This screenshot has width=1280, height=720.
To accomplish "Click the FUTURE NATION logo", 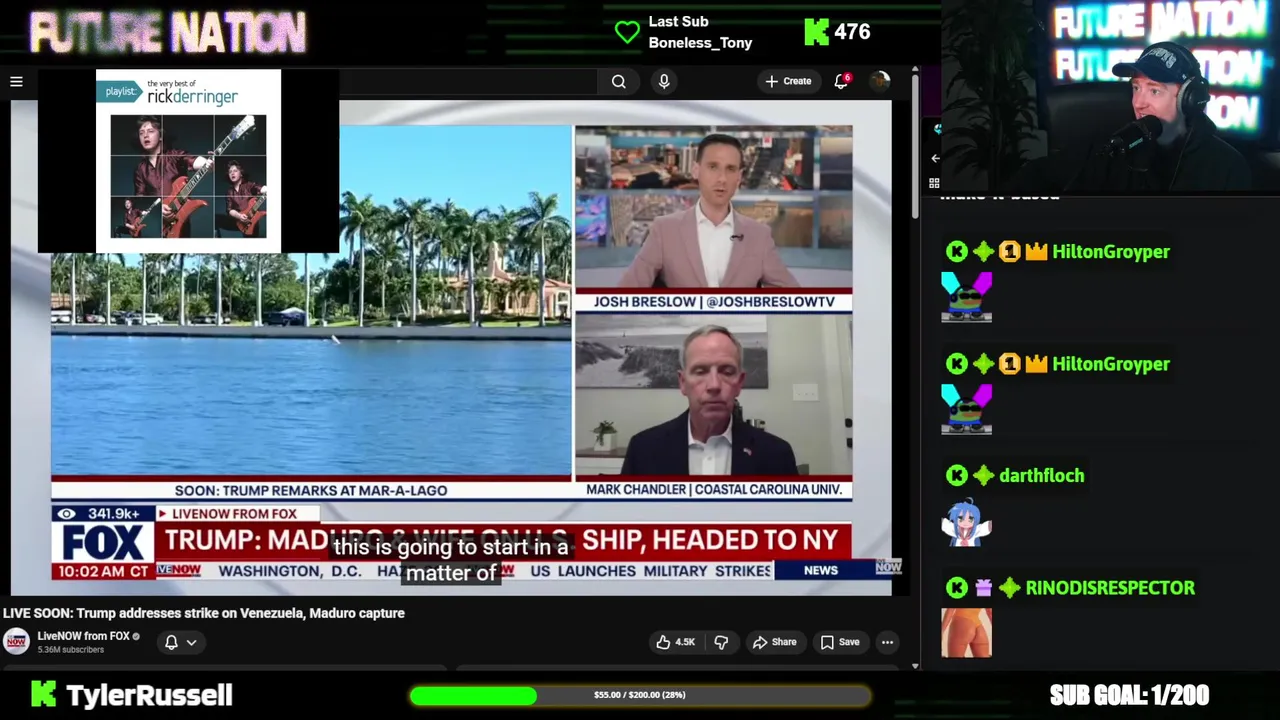I will pos(167,33).
